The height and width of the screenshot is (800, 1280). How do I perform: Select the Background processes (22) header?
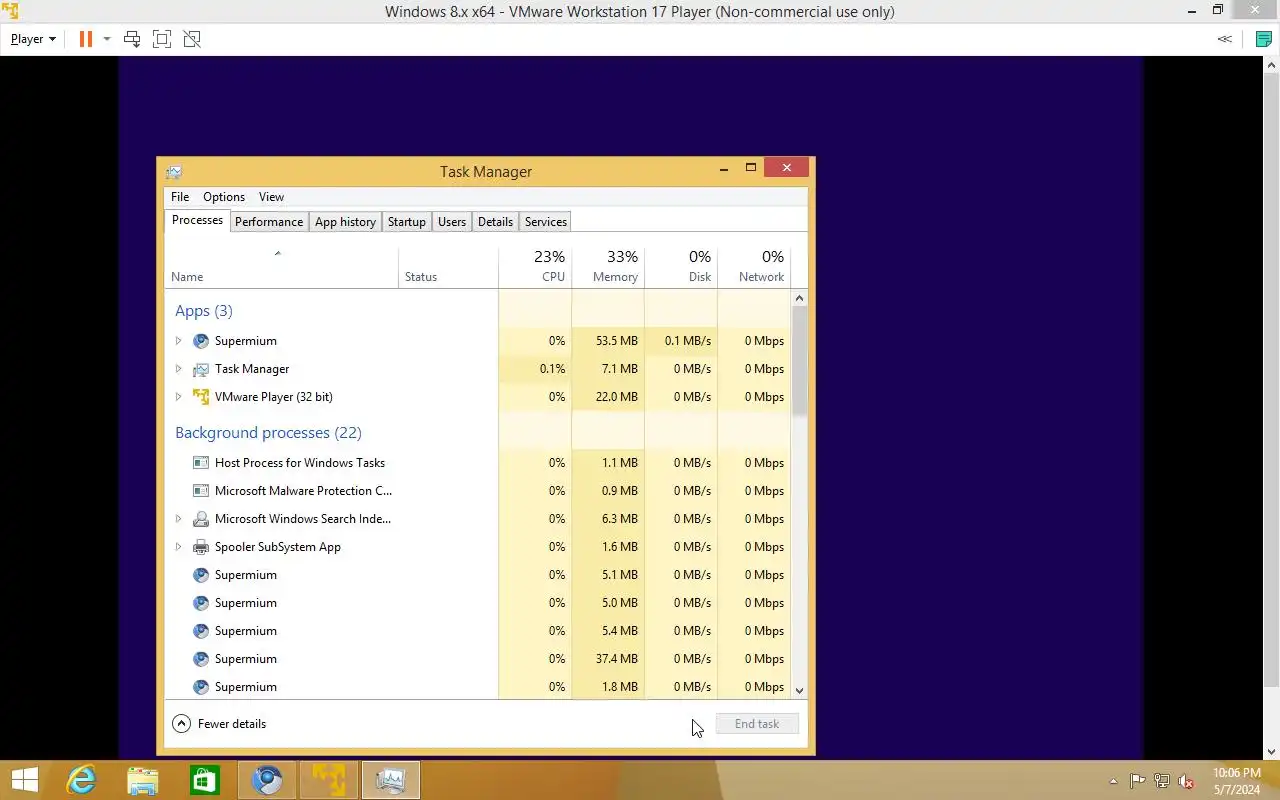coord(268,433)
